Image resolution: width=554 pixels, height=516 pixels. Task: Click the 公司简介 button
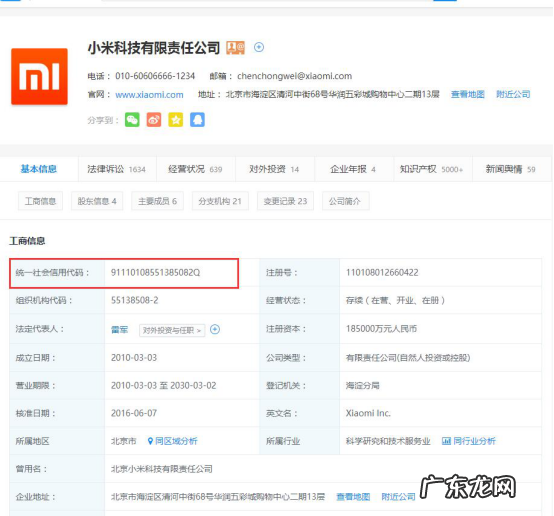click(345, 201)
